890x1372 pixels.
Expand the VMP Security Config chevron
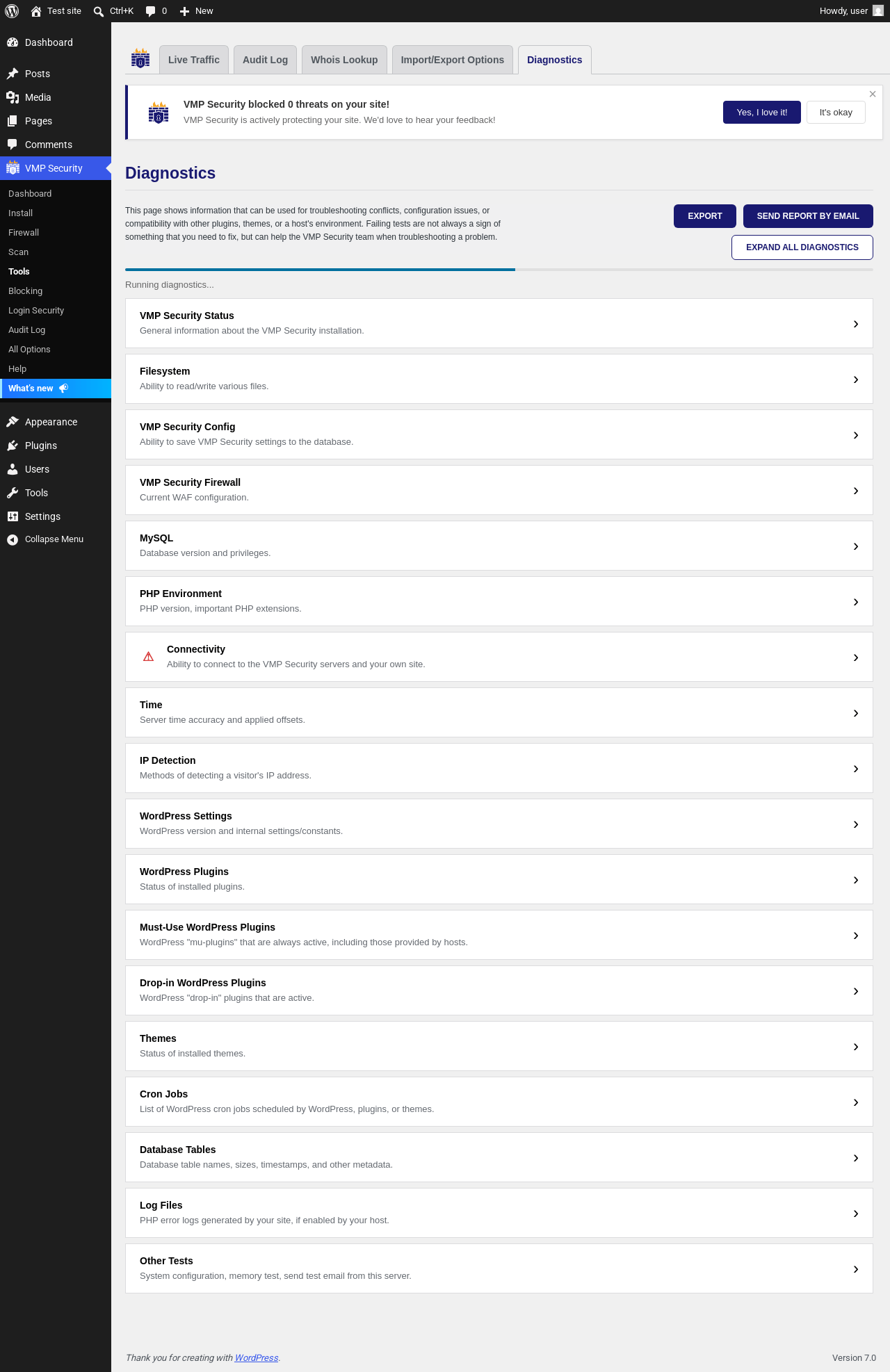[856, 435]
